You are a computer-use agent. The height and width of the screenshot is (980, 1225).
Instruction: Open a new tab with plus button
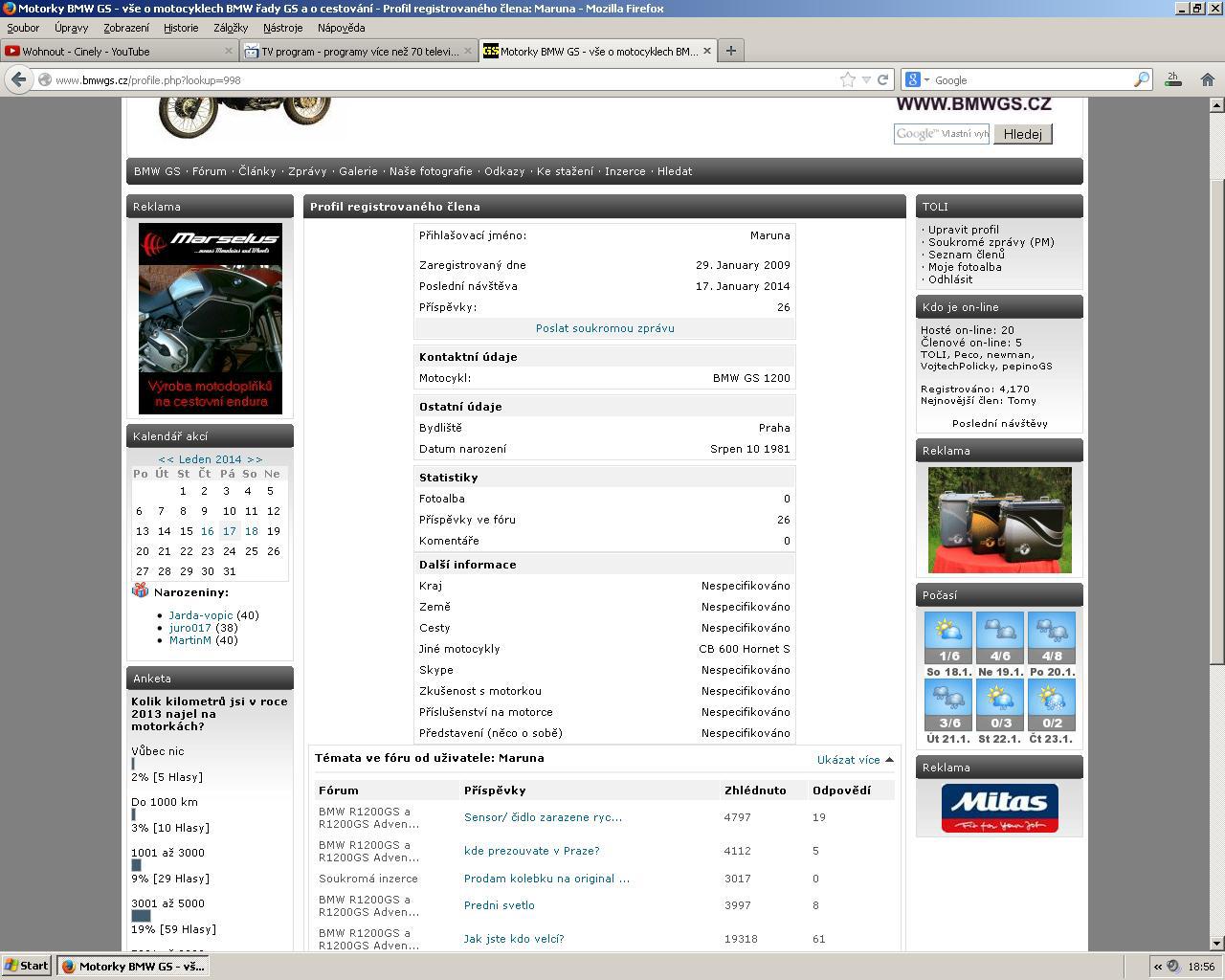pos(731,51)
